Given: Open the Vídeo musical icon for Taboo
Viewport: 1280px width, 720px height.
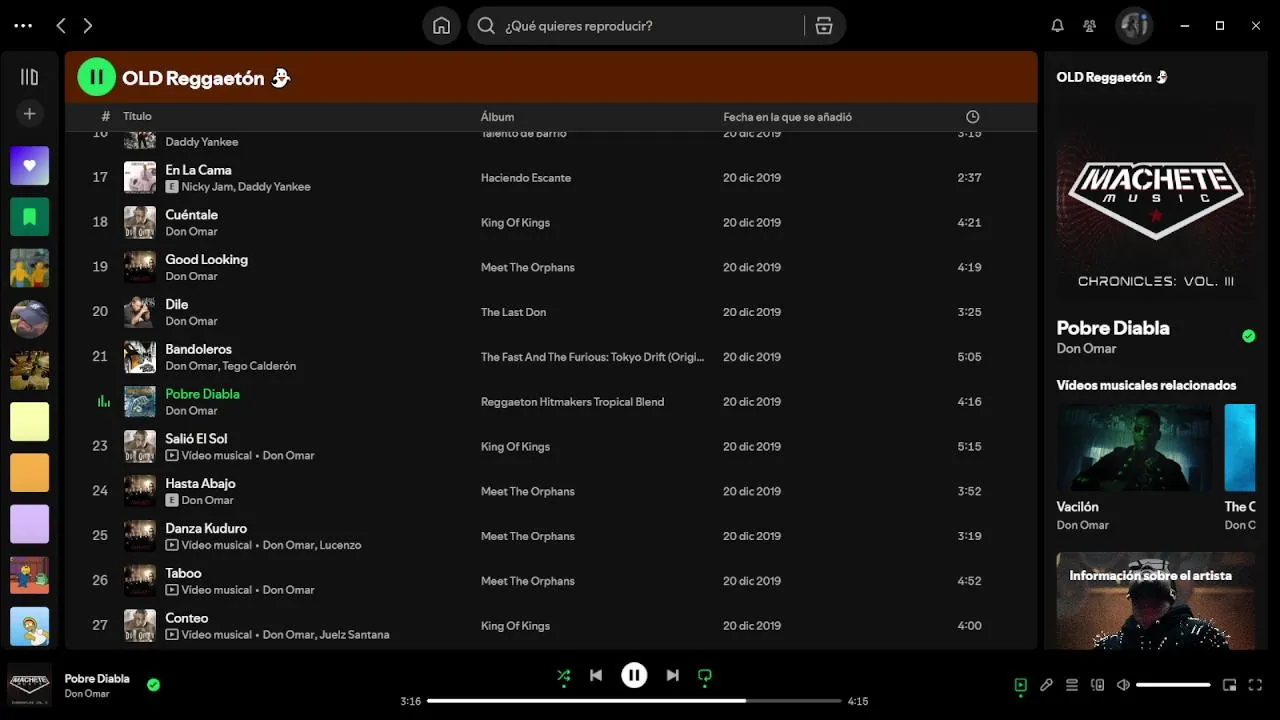Looking at the screenshot, I should [172, 590].
